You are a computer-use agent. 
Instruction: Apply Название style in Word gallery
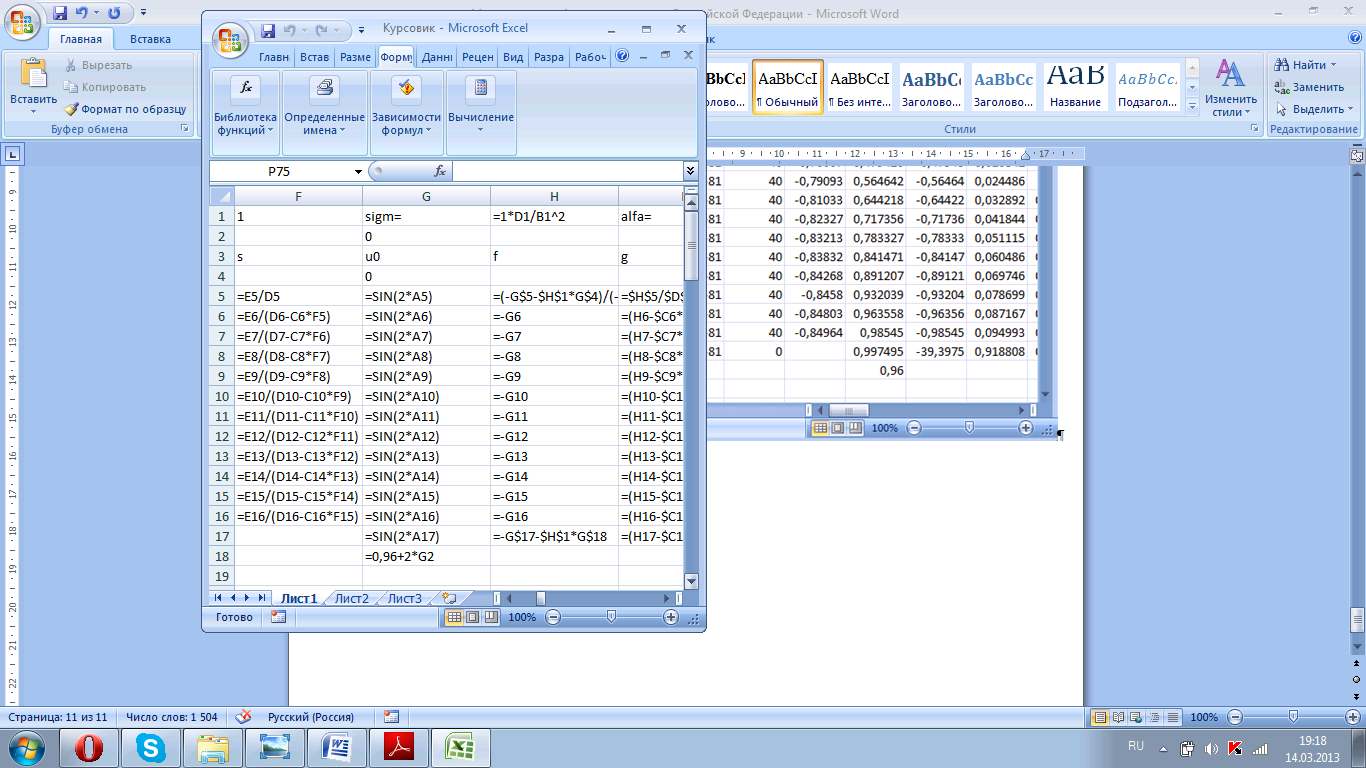1076,87
